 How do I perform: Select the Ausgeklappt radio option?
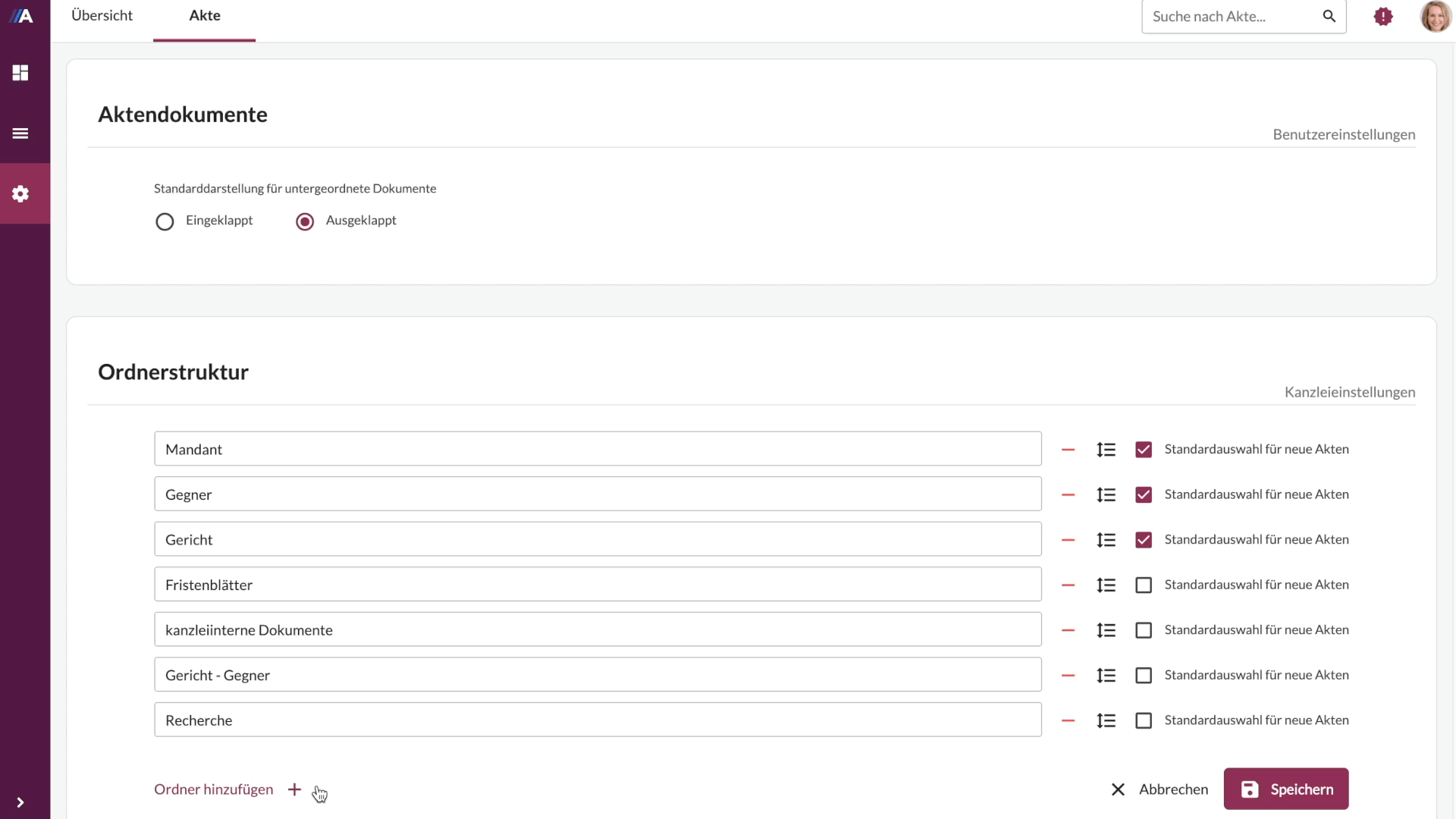[305, 221]
